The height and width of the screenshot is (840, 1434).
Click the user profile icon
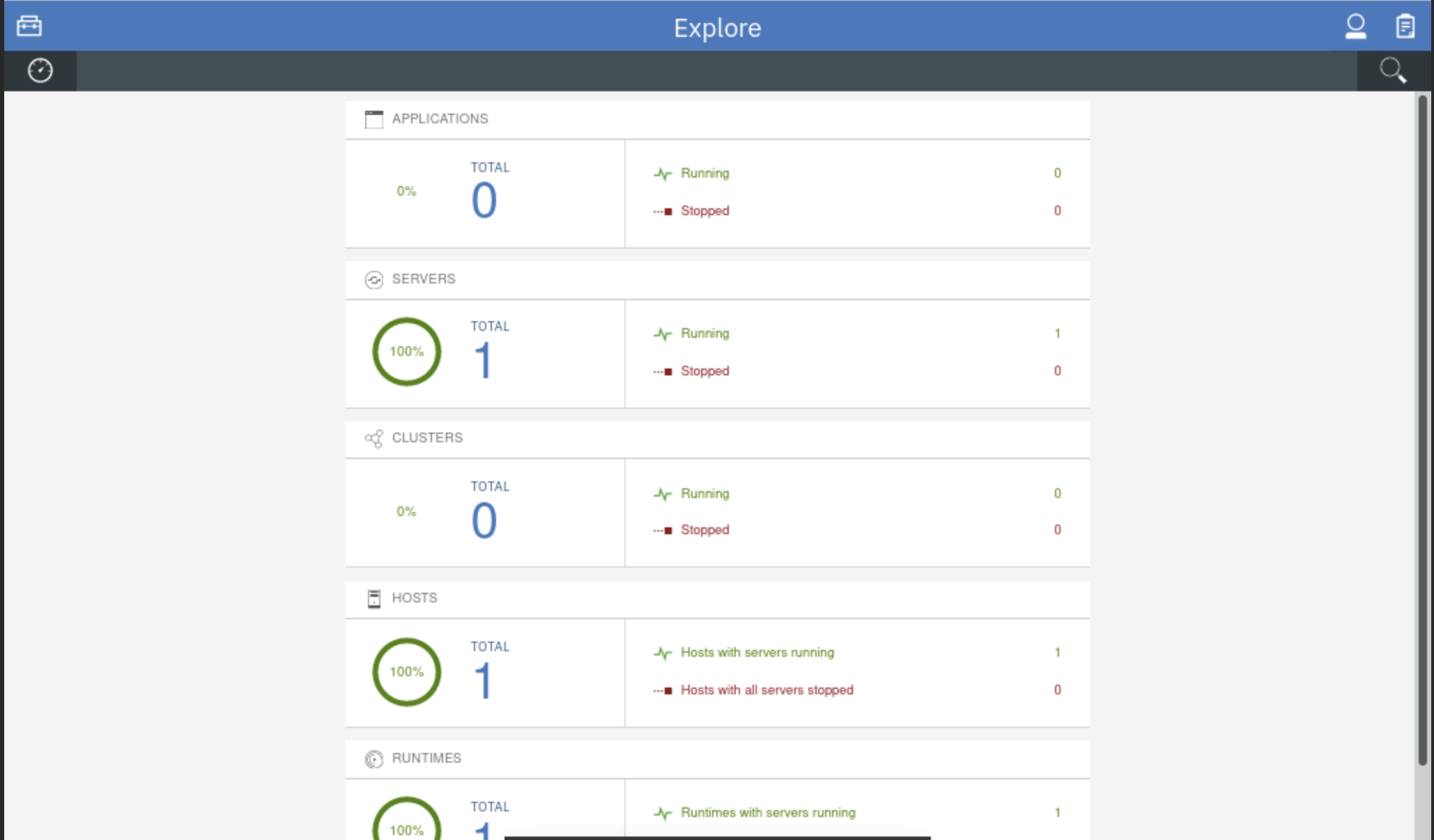click(1355, 26)
